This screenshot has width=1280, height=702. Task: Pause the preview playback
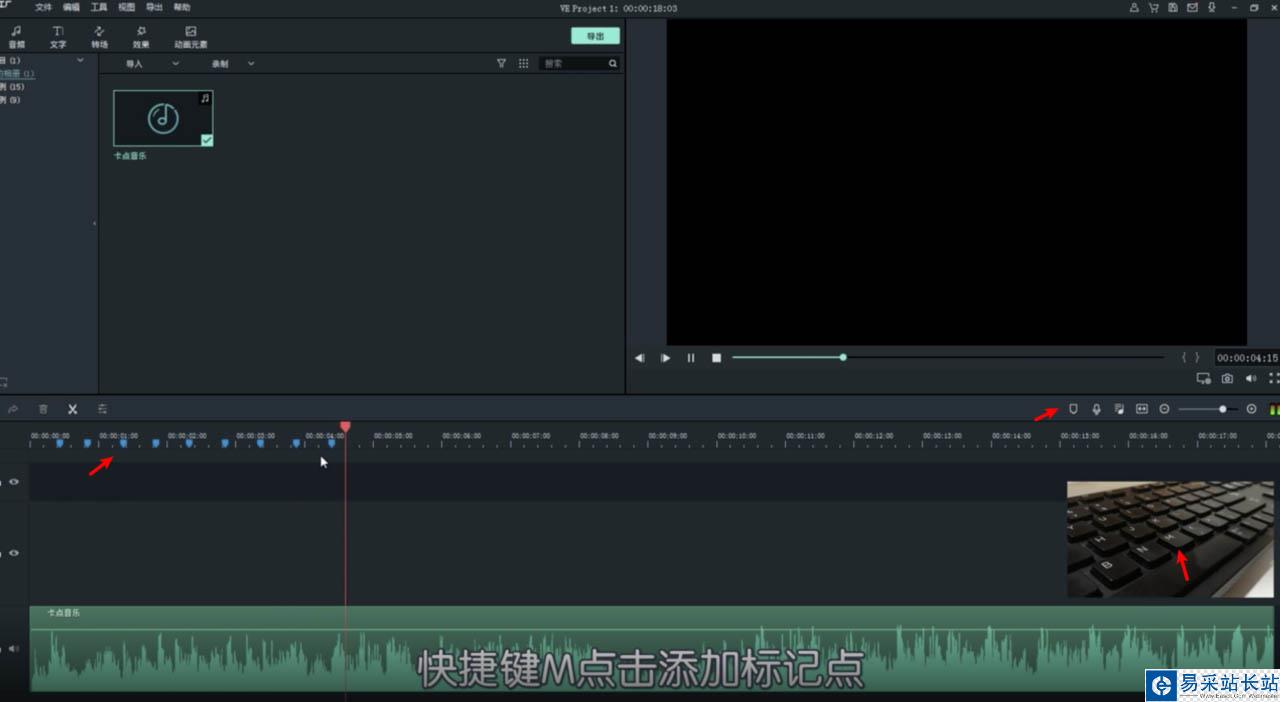click(x=690, y=358)
